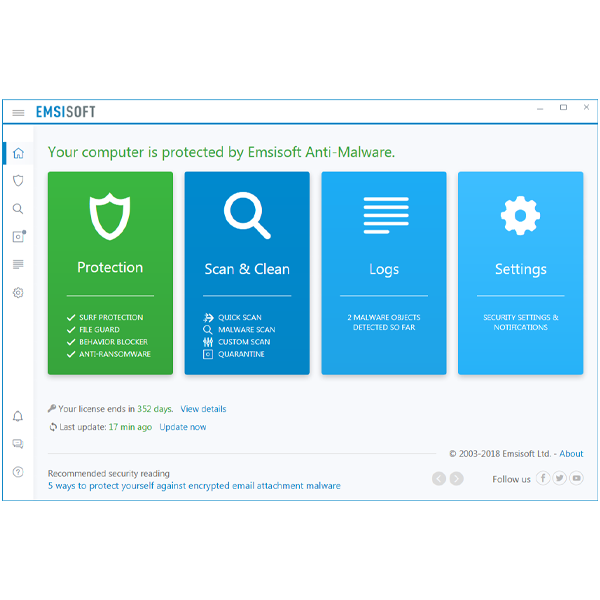The width and height of the screenshot is (600, 600).
Task: Click '2 malware objects detected so far' text
Action: pyautogui.click(x=384, y=322)
